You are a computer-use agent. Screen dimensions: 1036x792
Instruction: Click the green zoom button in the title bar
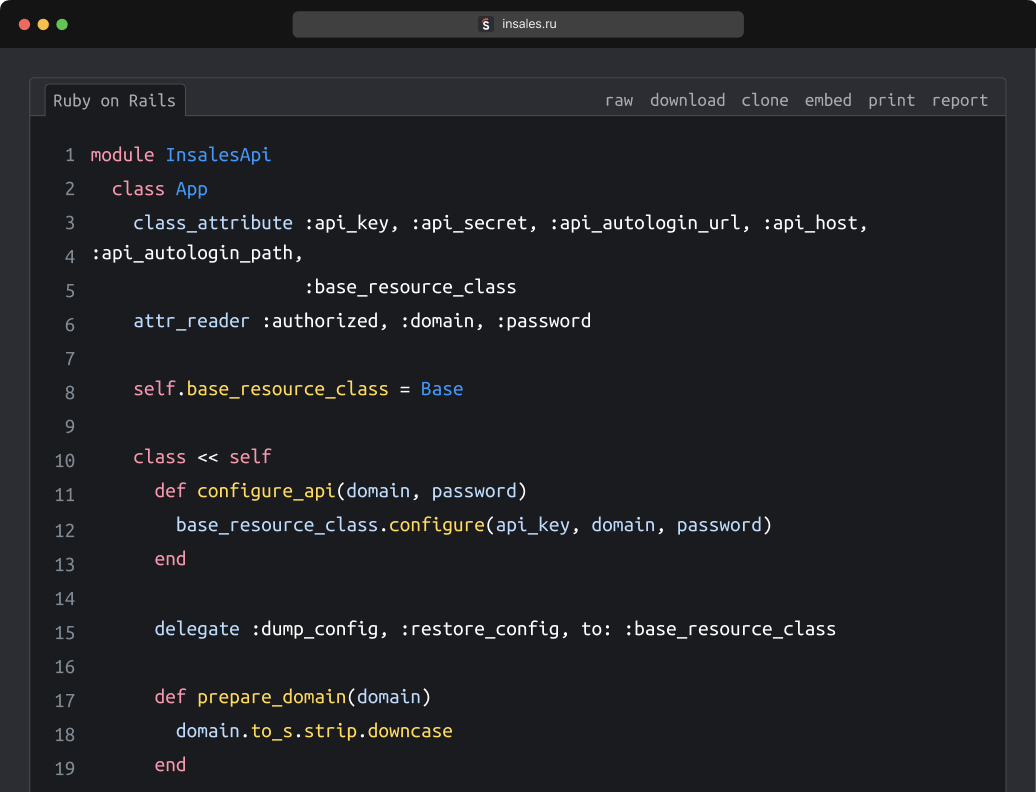point(61,24)
